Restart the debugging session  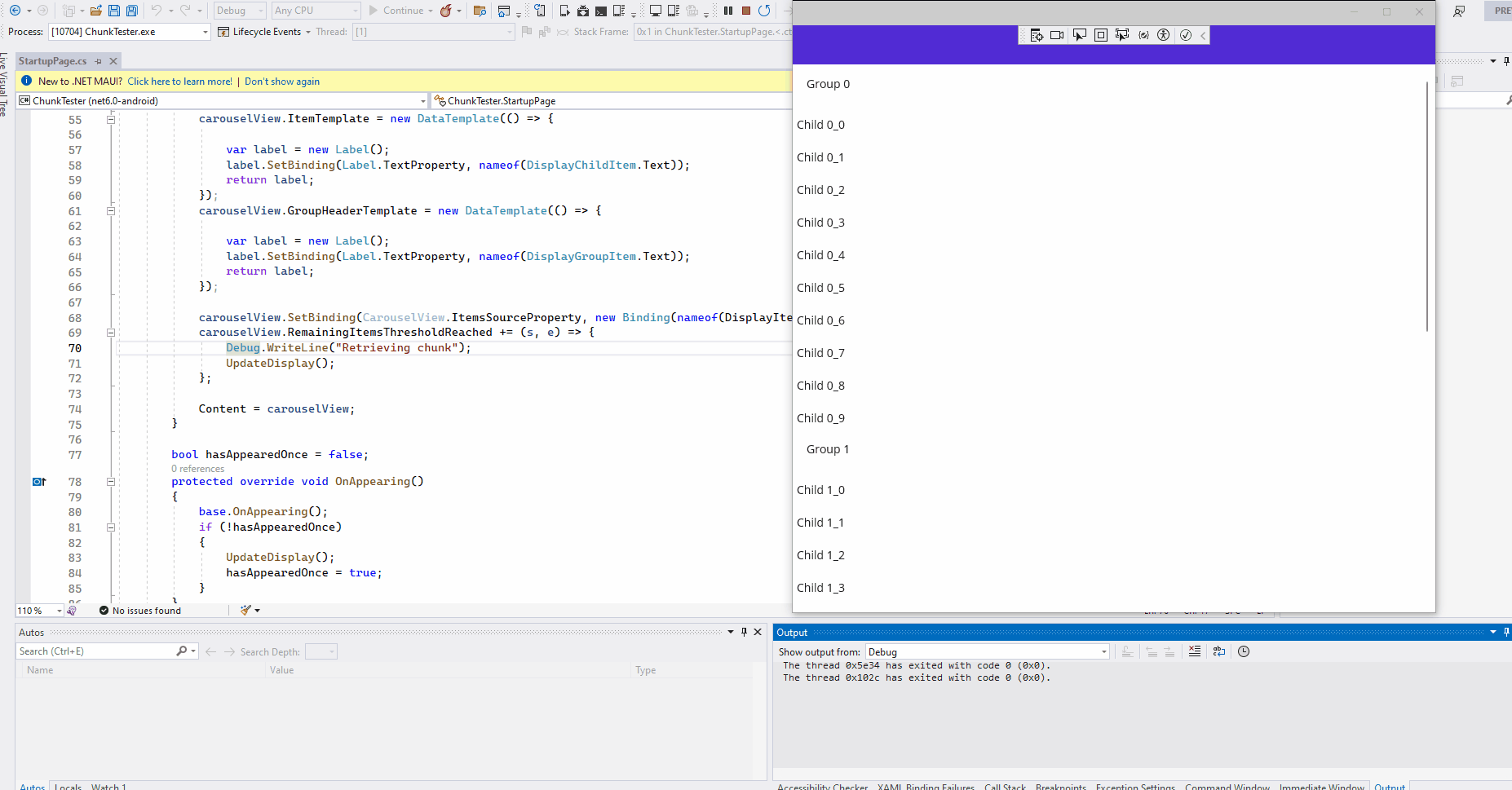coord(764,11)
